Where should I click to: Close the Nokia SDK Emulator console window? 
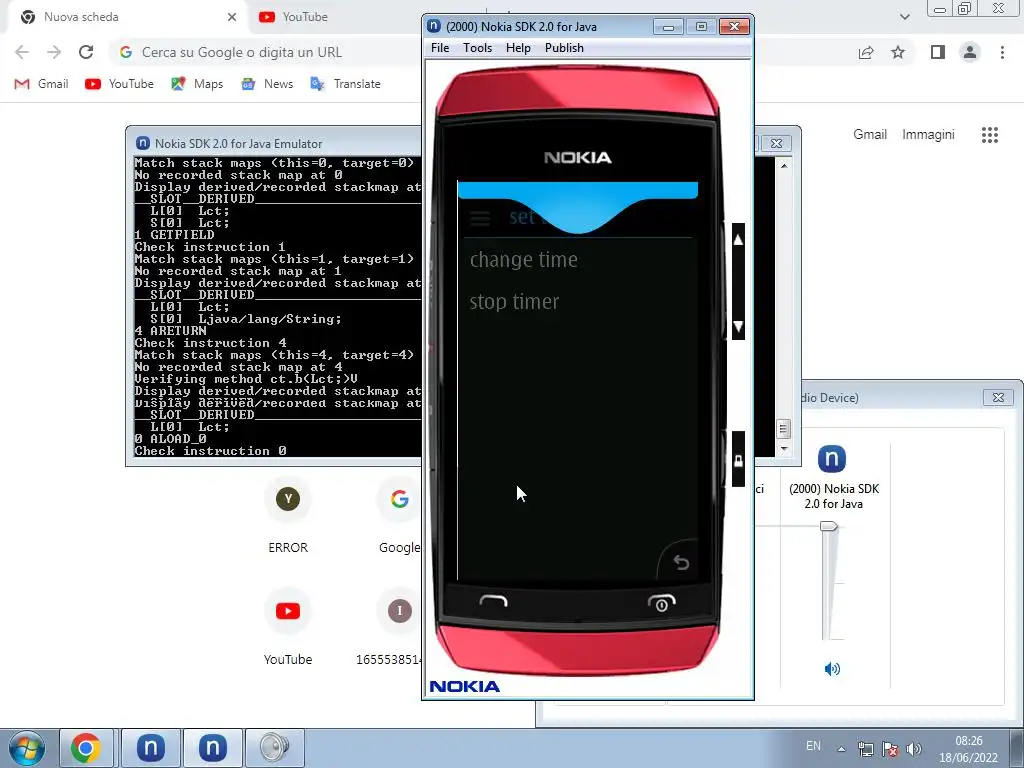coord(776,143)
